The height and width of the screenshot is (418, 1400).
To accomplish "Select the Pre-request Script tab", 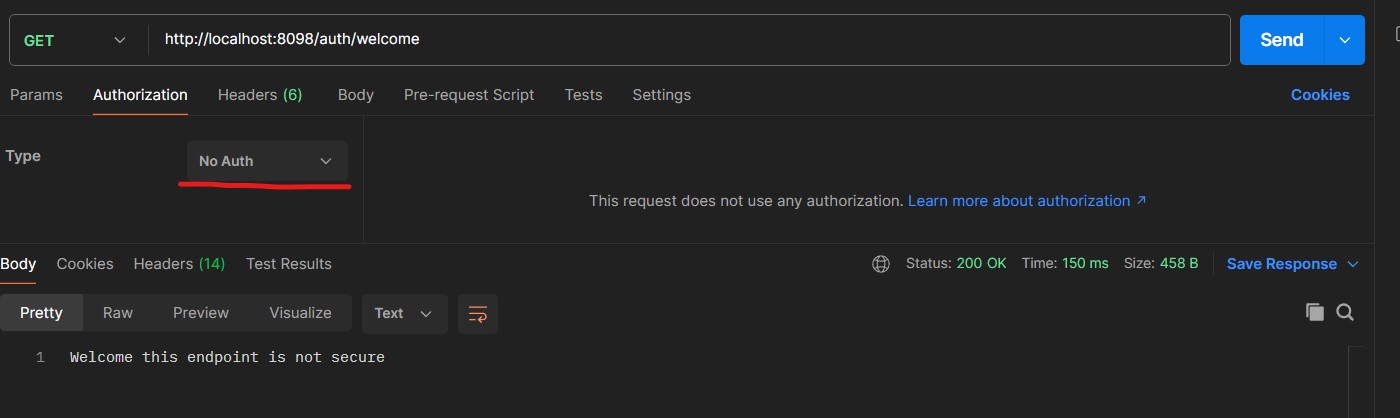I will coord(469,95).
